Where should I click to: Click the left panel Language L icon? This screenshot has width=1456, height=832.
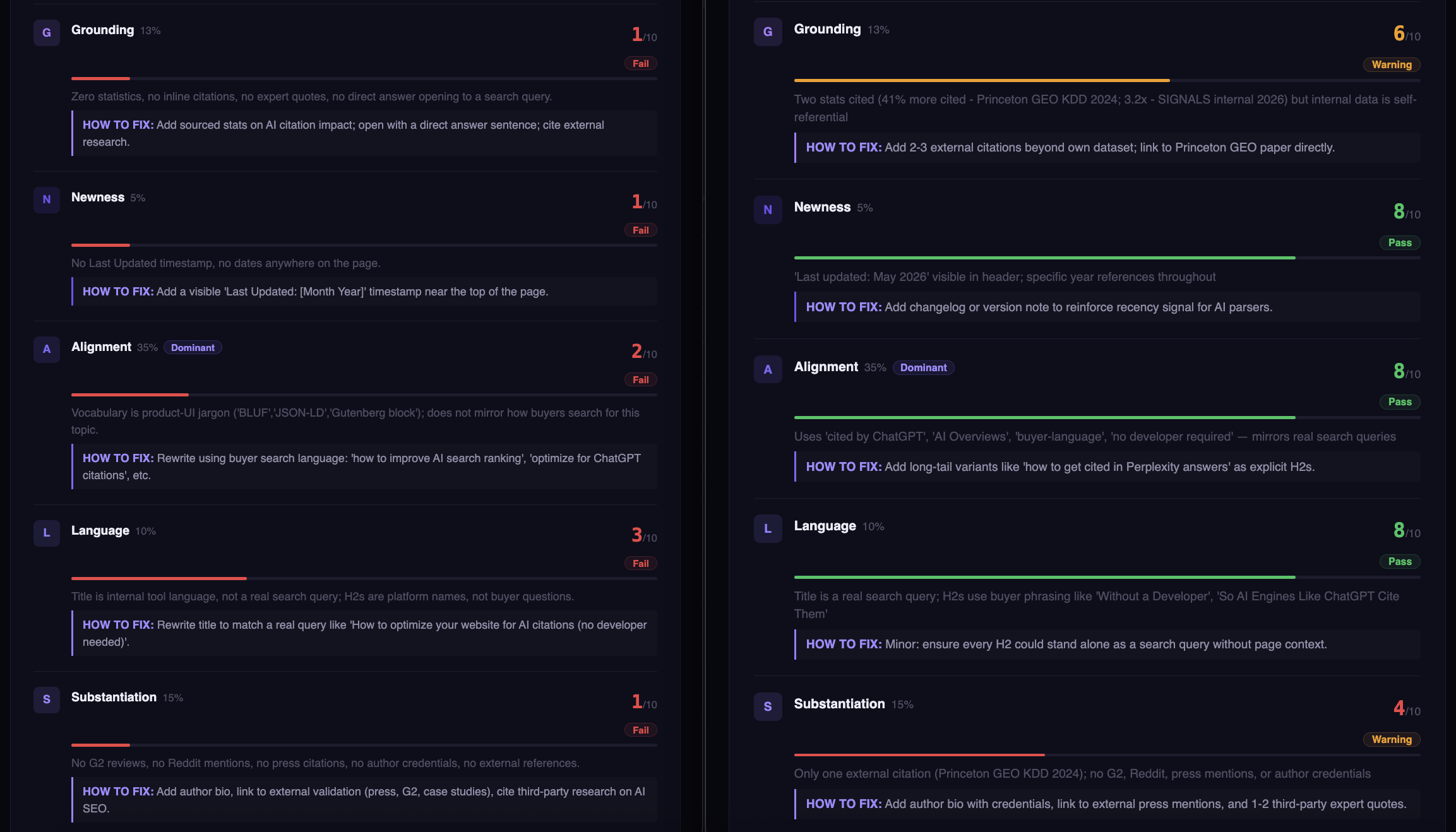coord(47,533)
